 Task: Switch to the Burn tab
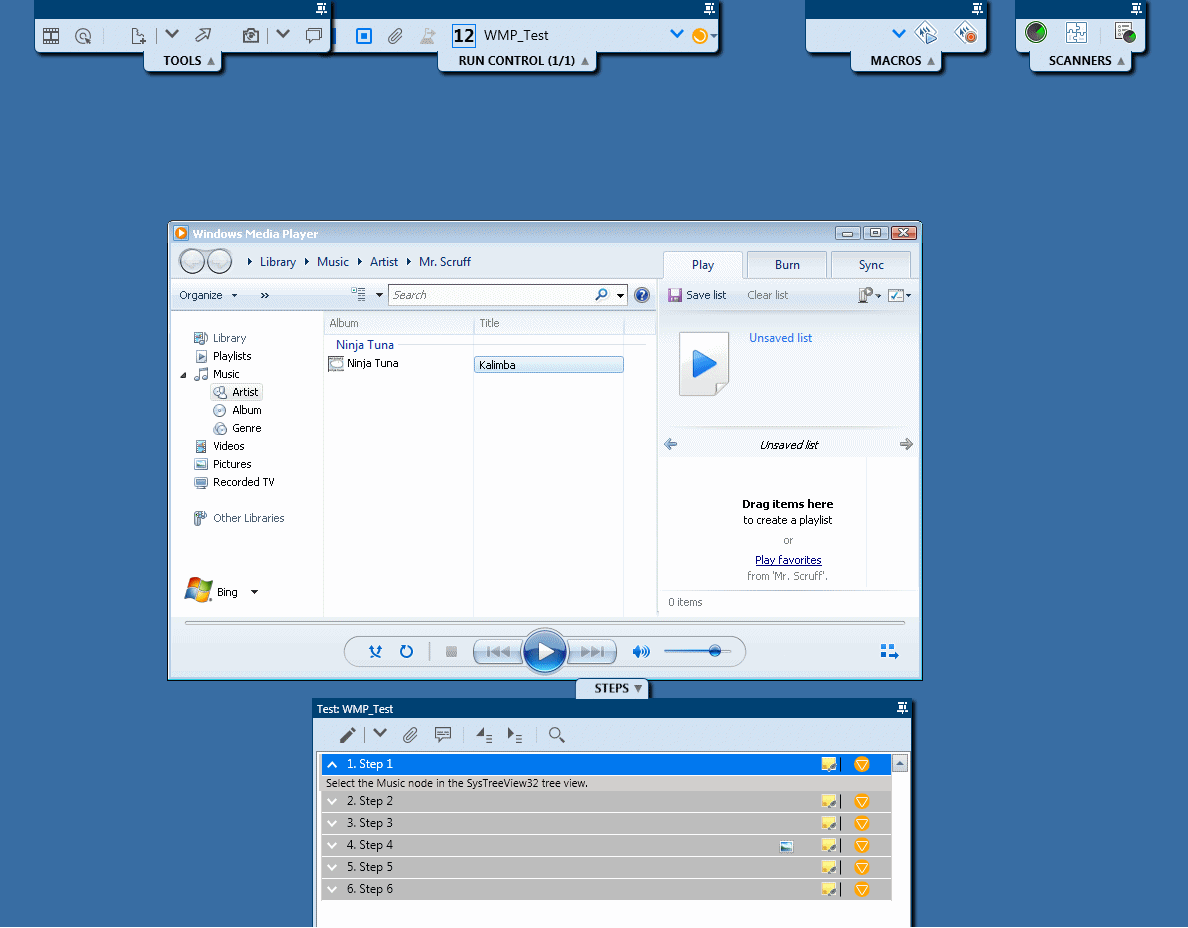pyautogui.click(x=787, y=265)
